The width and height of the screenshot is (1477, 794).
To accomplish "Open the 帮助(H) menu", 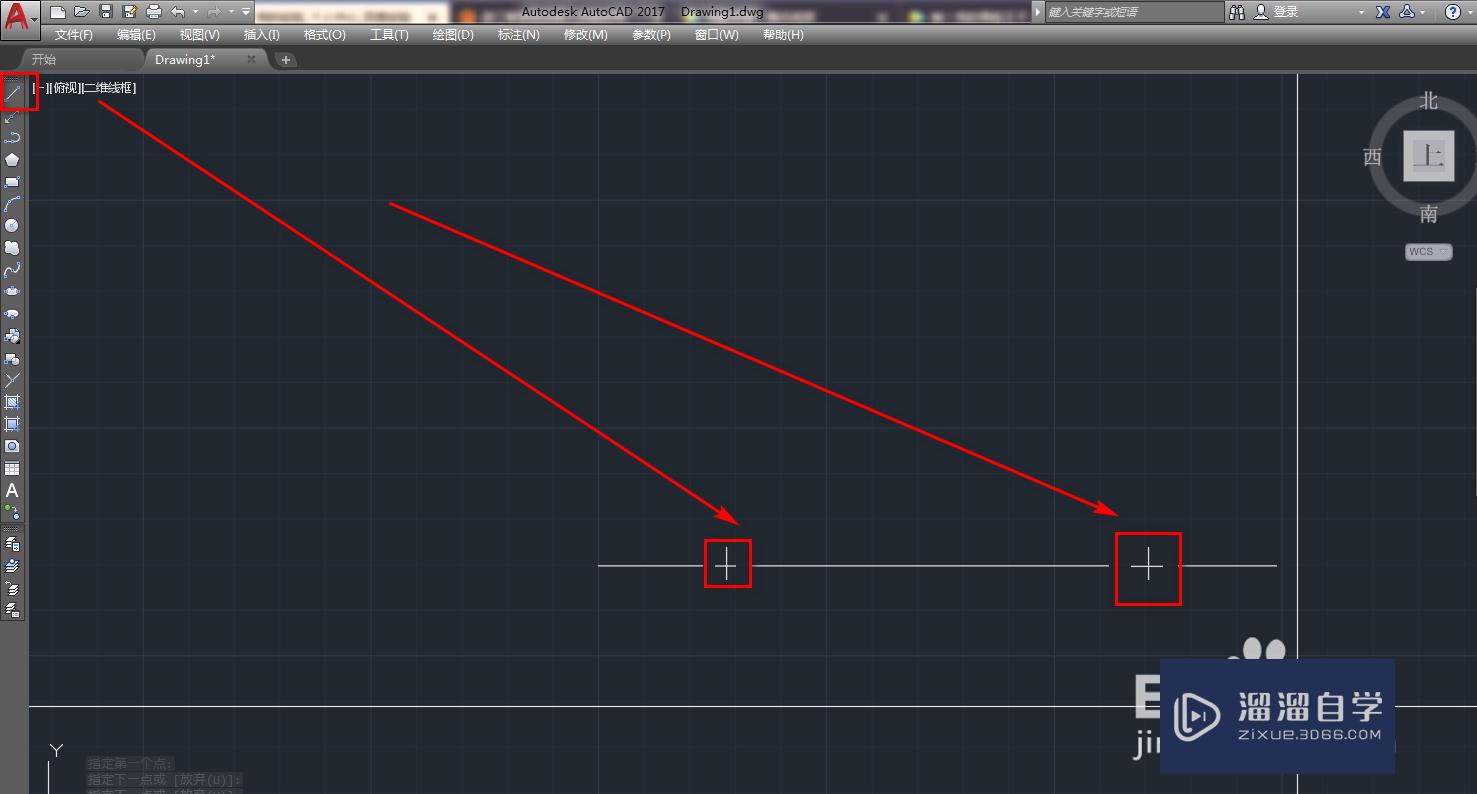I will pos(783,34).
